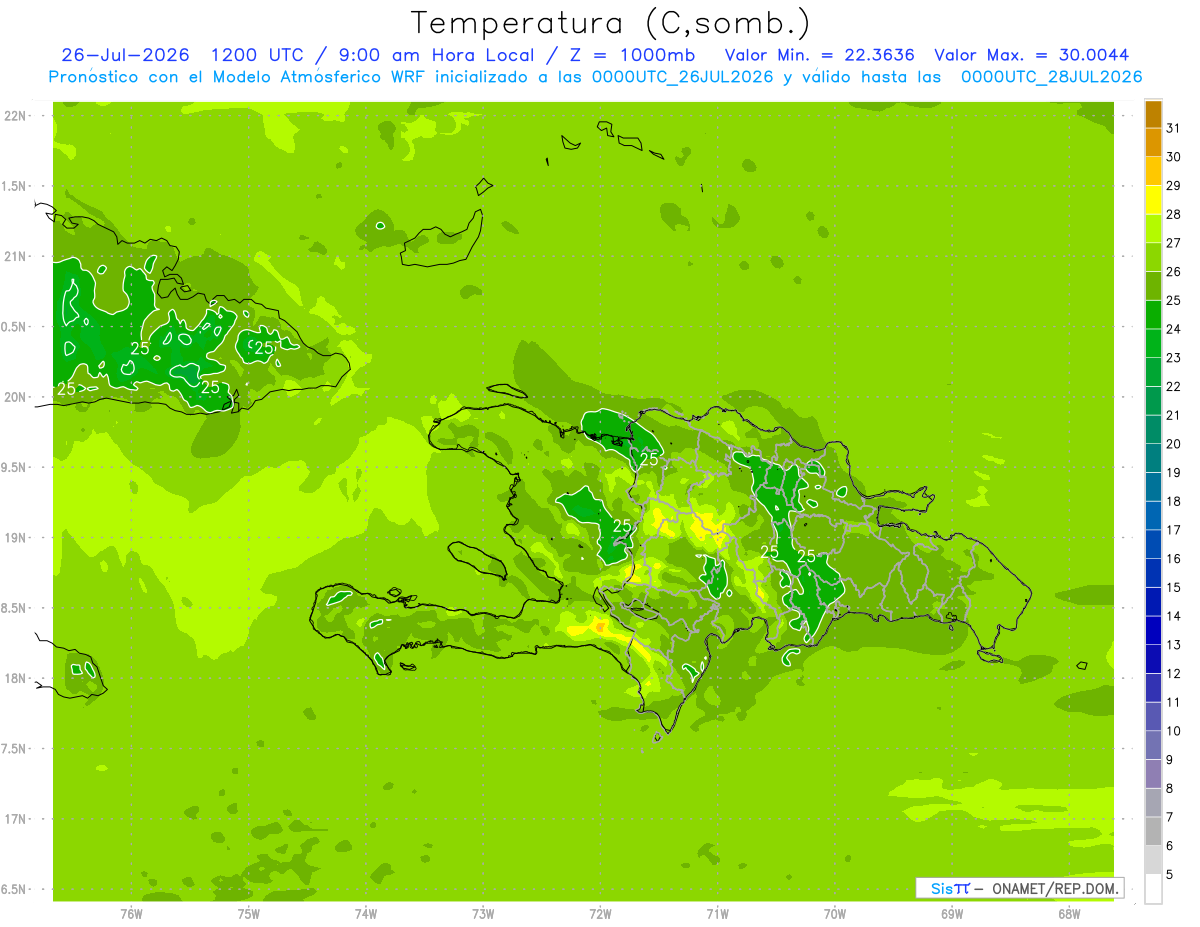Pick the green legend swatch between 24 and 25
Image resolution: width=1200 pixels, height=927 pixels.
click(x=1153, y=315)
